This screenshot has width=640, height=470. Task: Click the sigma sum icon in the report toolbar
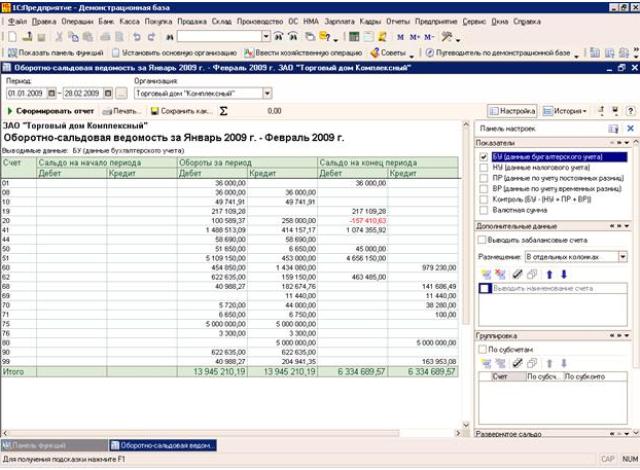click(223, 111)
